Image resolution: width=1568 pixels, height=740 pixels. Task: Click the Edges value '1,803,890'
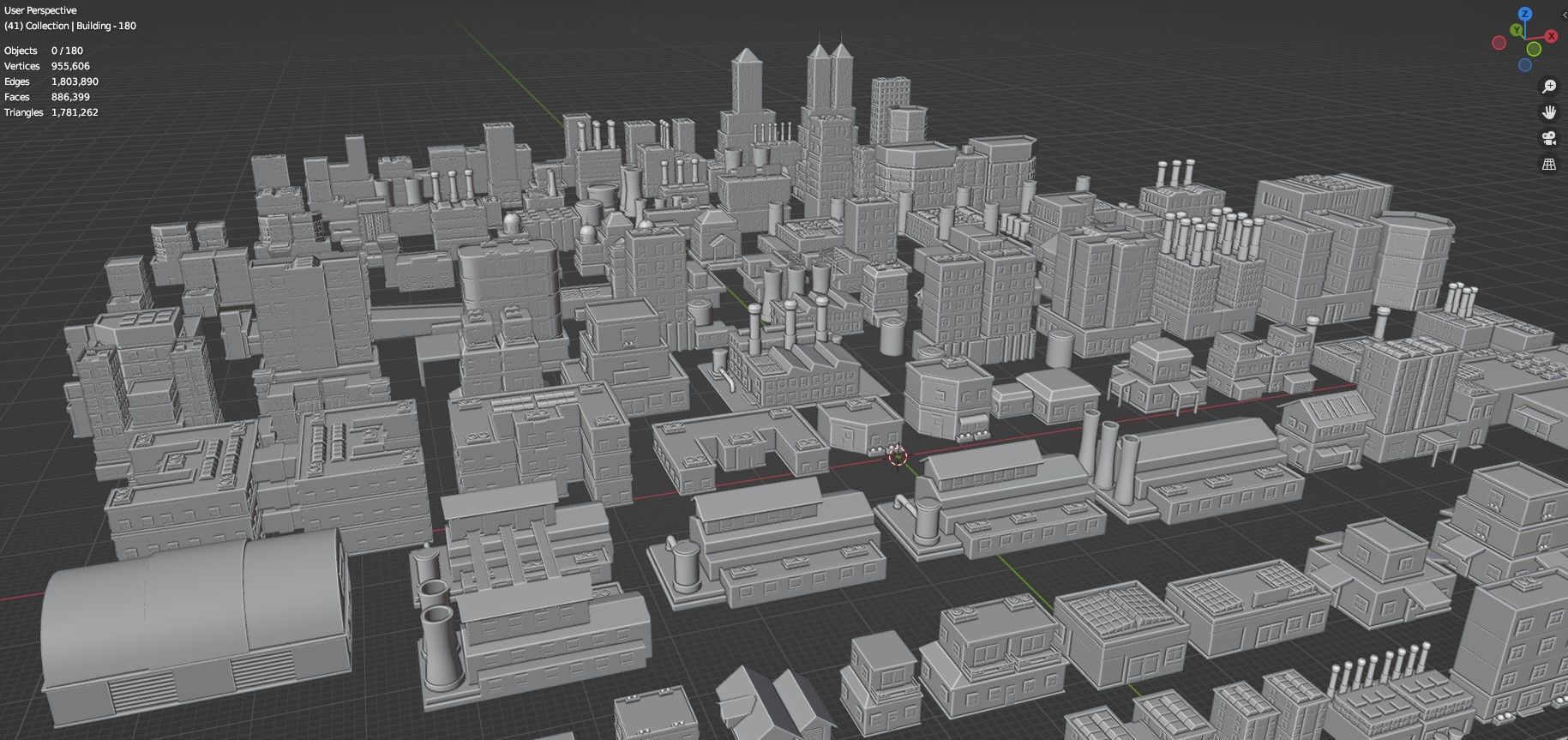75,81
